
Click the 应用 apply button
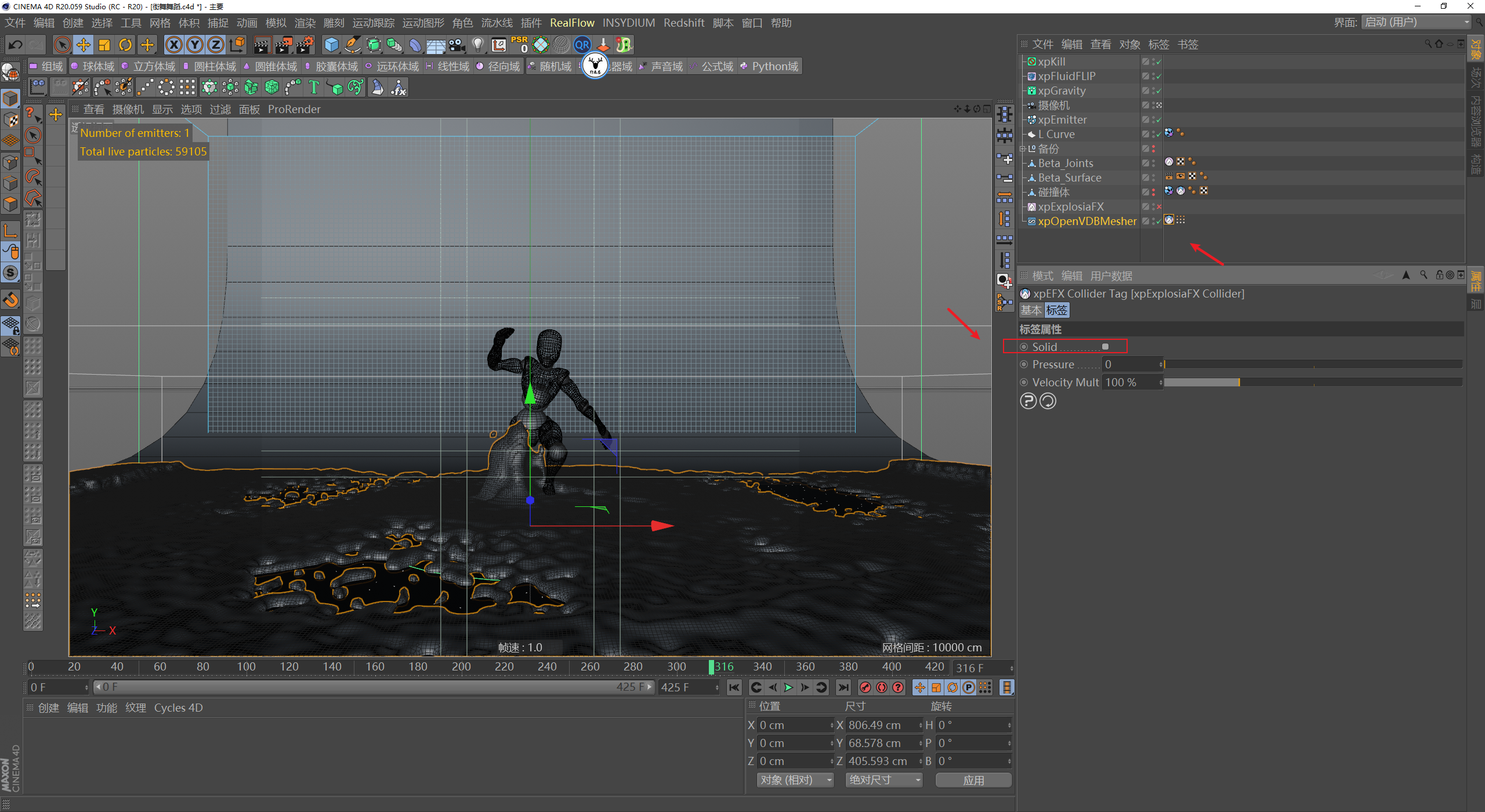(973, 780)
